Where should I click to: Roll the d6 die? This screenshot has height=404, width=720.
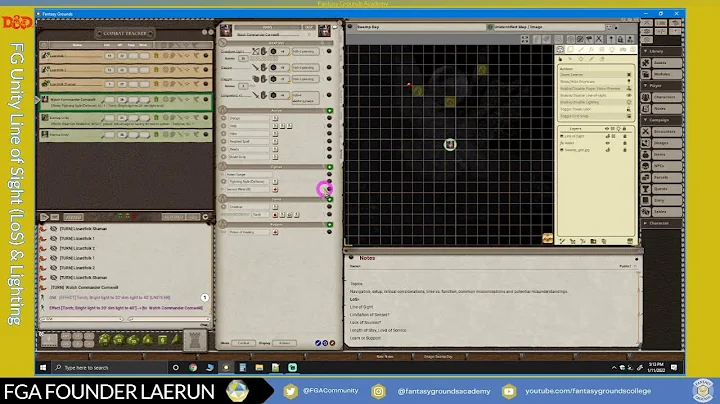click(163, 340)
